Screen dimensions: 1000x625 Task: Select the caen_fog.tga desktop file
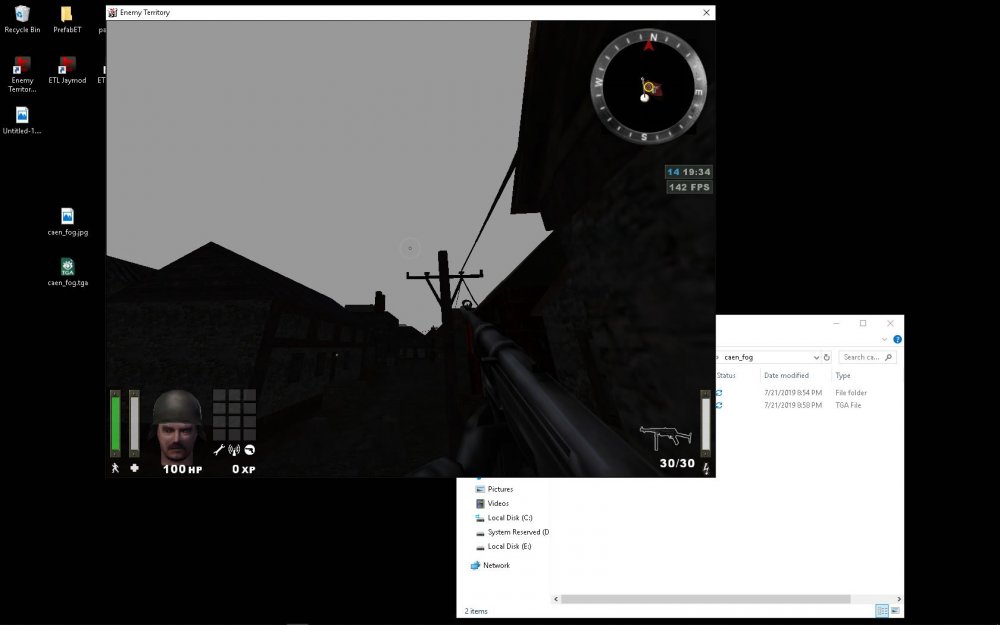click(x=68, y=272)
